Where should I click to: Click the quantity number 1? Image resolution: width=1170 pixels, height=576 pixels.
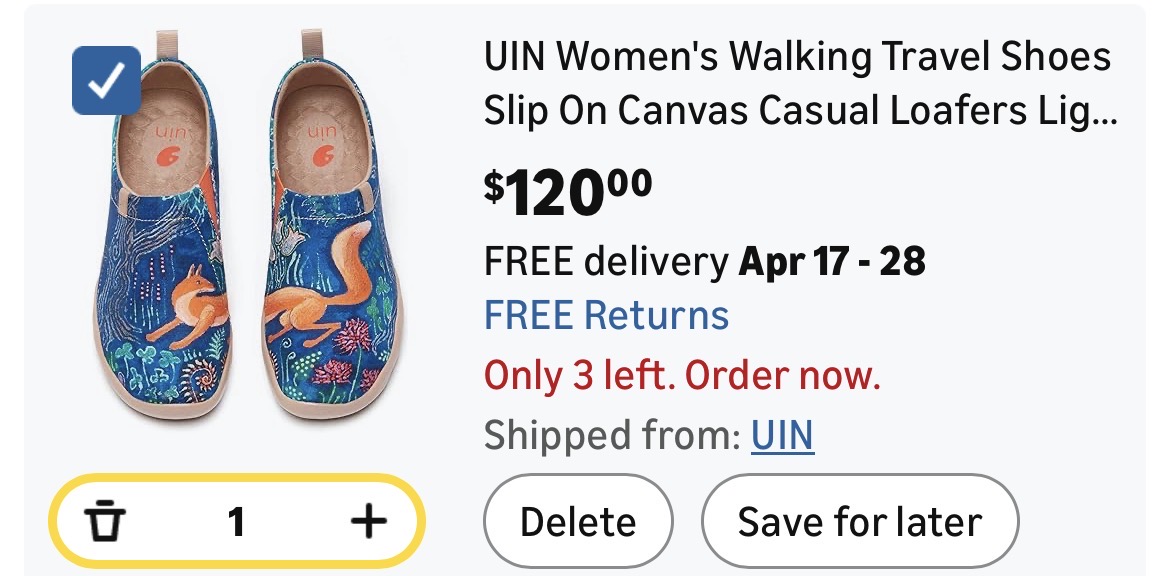coord(236,521)
